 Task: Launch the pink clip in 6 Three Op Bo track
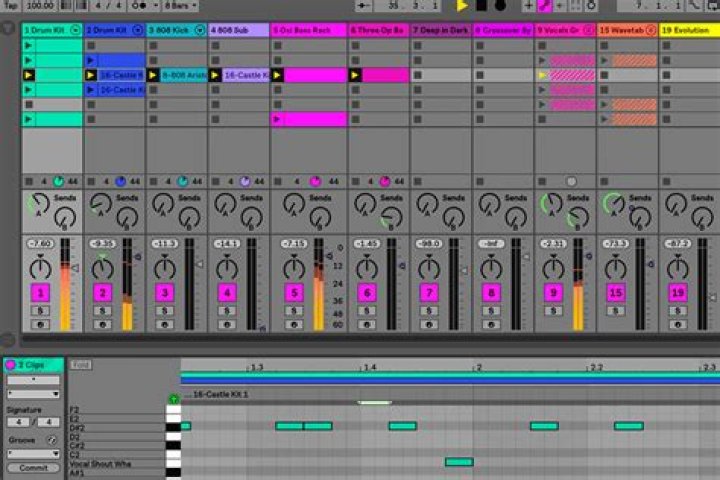coord(355,75)
